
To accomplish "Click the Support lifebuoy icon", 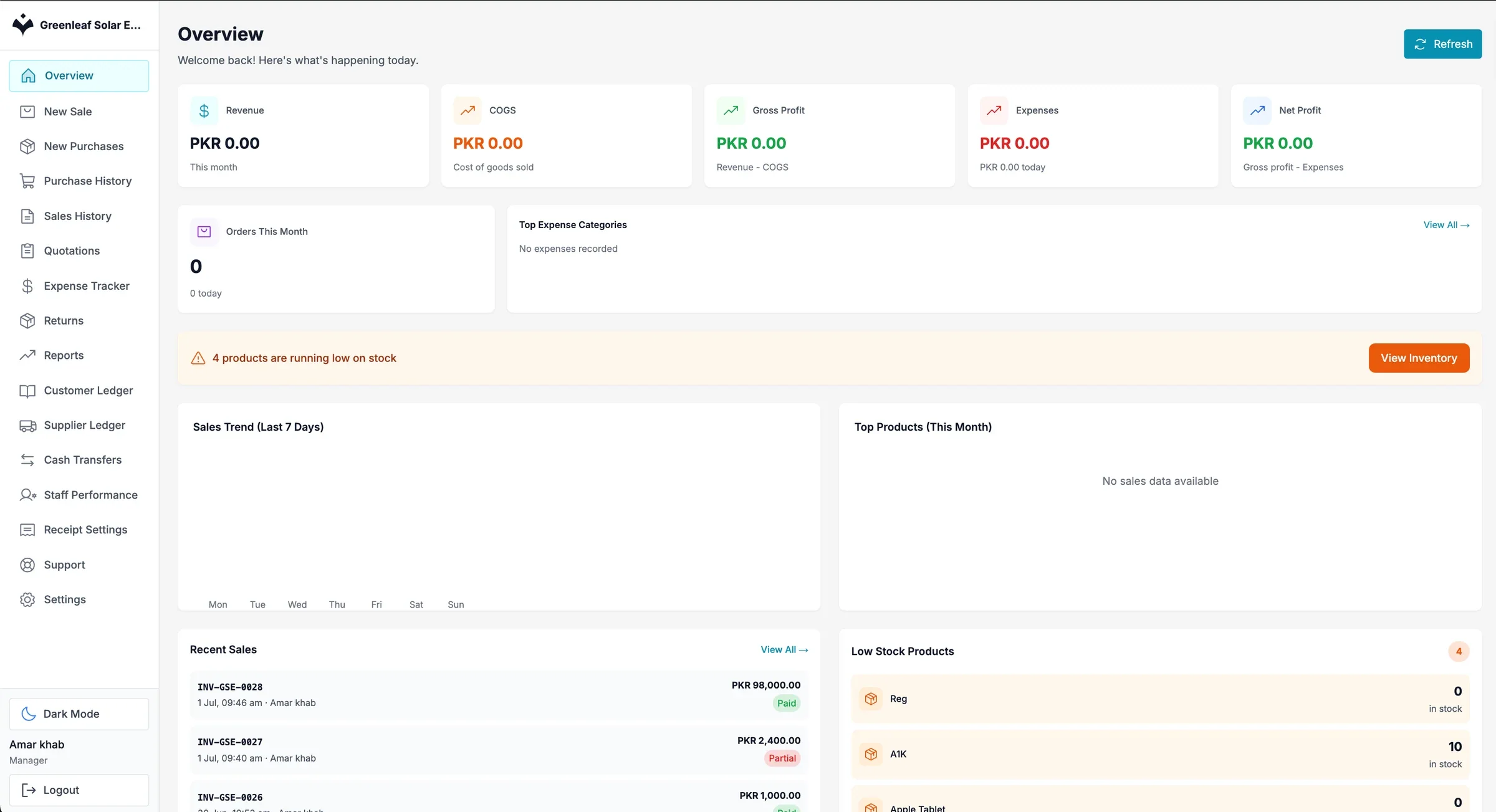I will click(x=27, y=565).
